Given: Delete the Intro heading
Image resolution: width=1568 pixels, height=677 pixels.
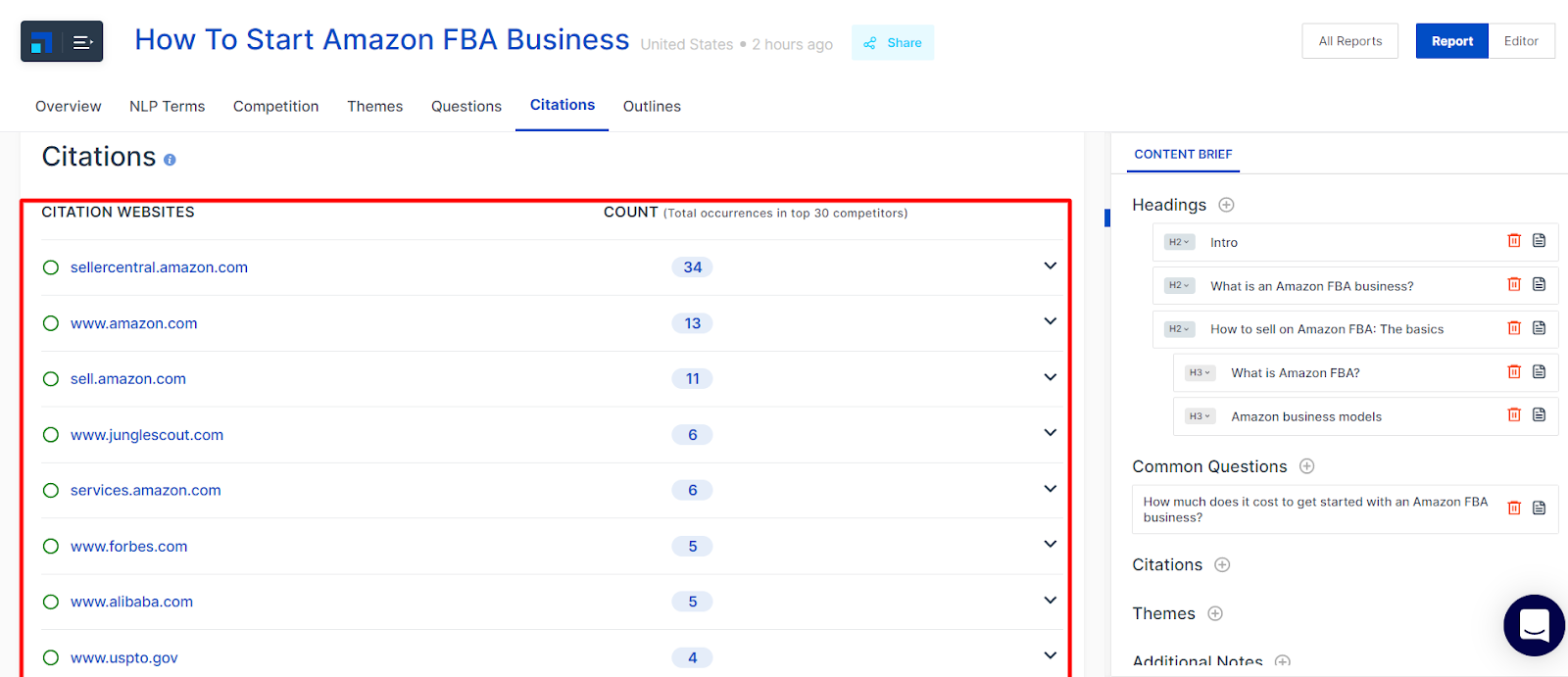Looking at the screenshot, I should (1514, 241).
